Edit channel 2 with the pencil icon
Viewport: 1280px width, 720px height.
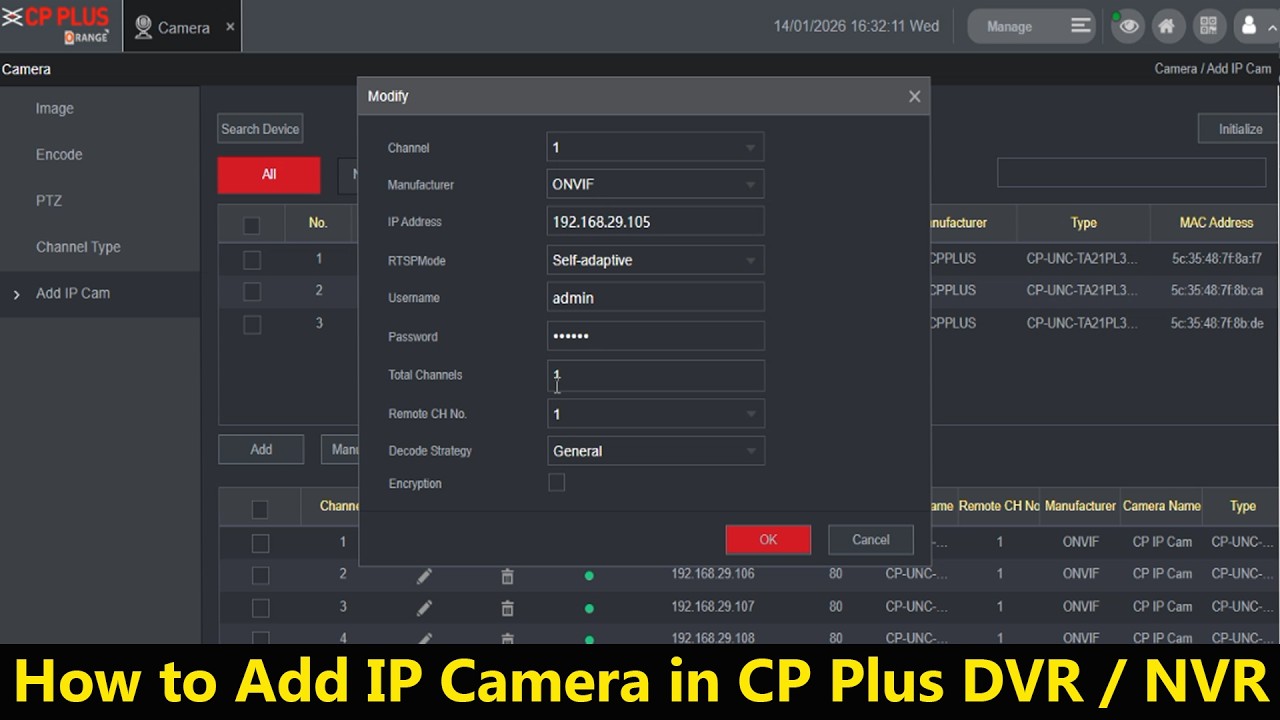coord(424,576)
